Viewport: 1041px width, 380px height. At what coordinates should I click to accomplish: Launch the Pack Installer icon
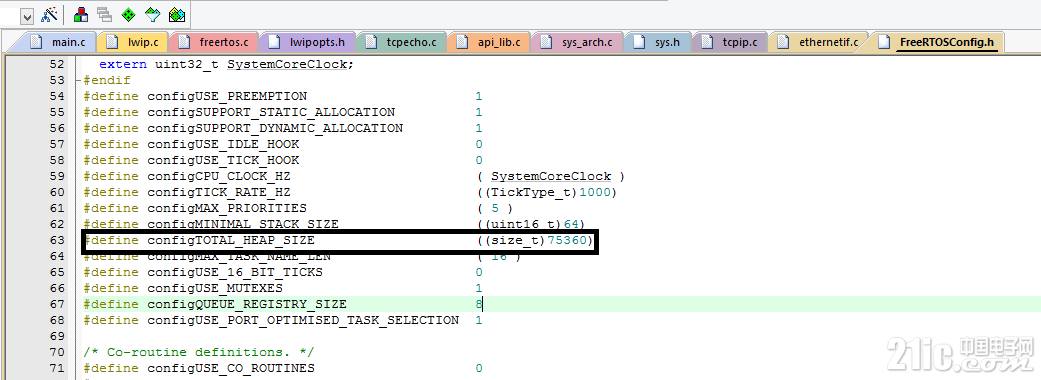click(x=176, y=14)
